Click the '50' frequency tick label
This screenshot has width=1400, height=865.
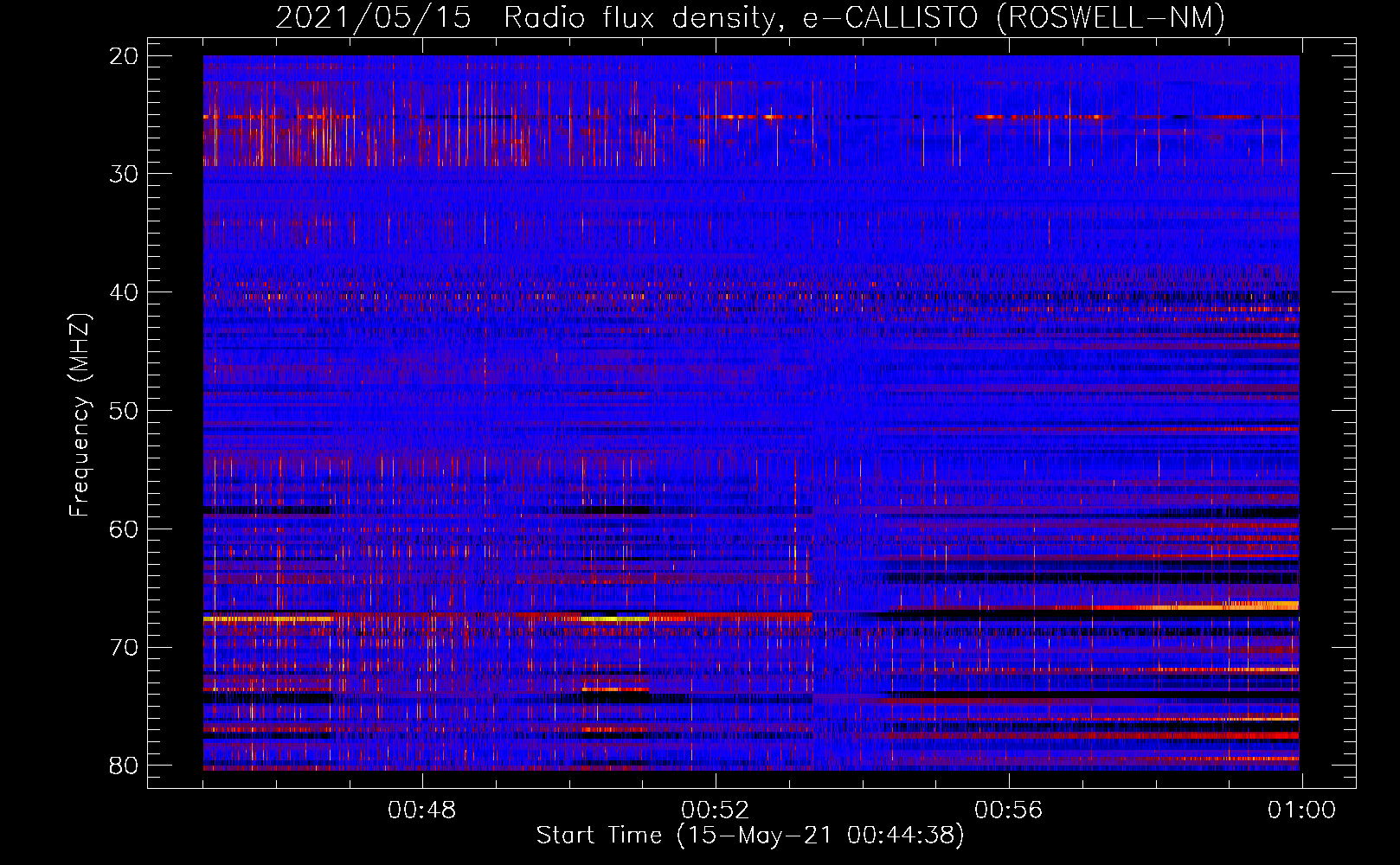click(124, 410)
